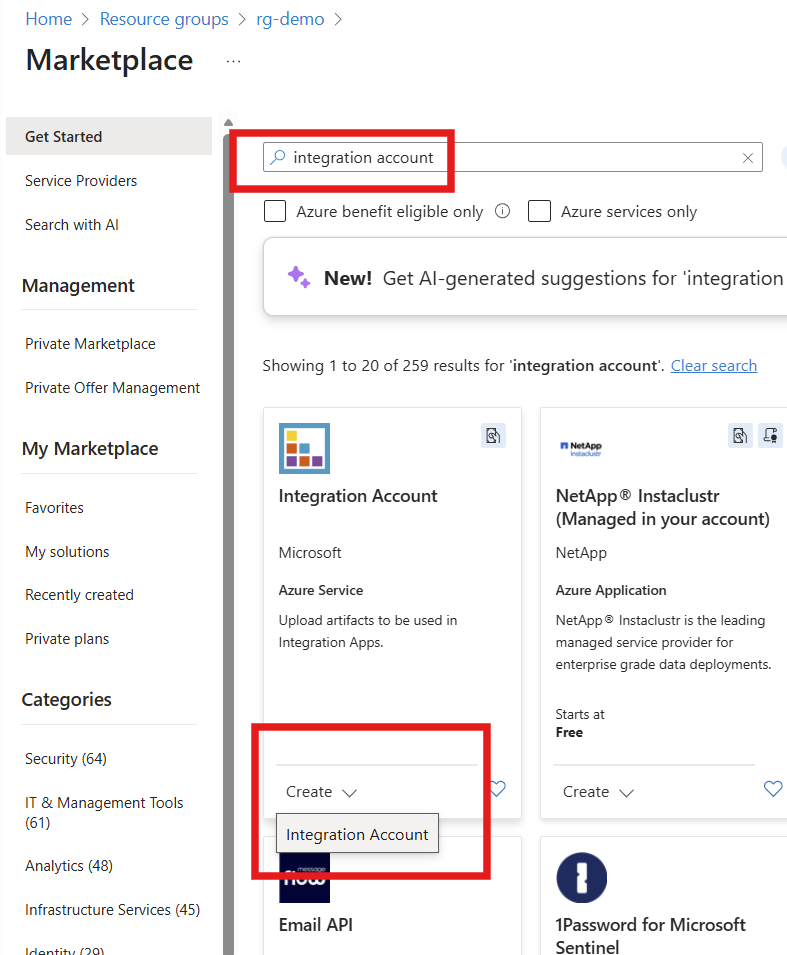The height and width of the screenshot is (955, 787).
Task: Click the first badge icon on the NetApp Instaclustr card
Action: pos(740,435)
